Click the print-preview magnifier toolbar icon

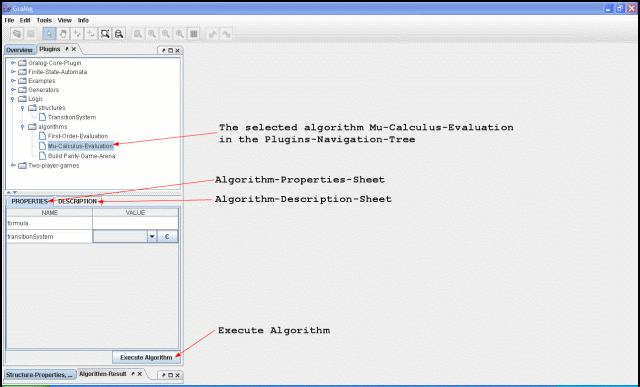[119, 34]
